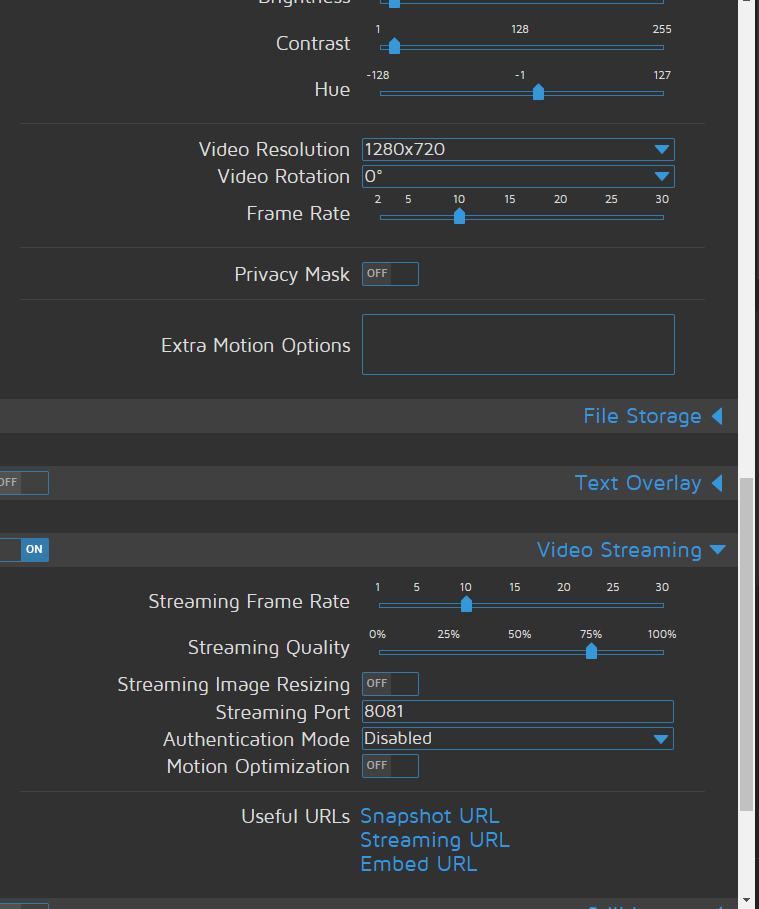759x909 pixels.
Task: Open the Streaming URL link
Action: 434,840
